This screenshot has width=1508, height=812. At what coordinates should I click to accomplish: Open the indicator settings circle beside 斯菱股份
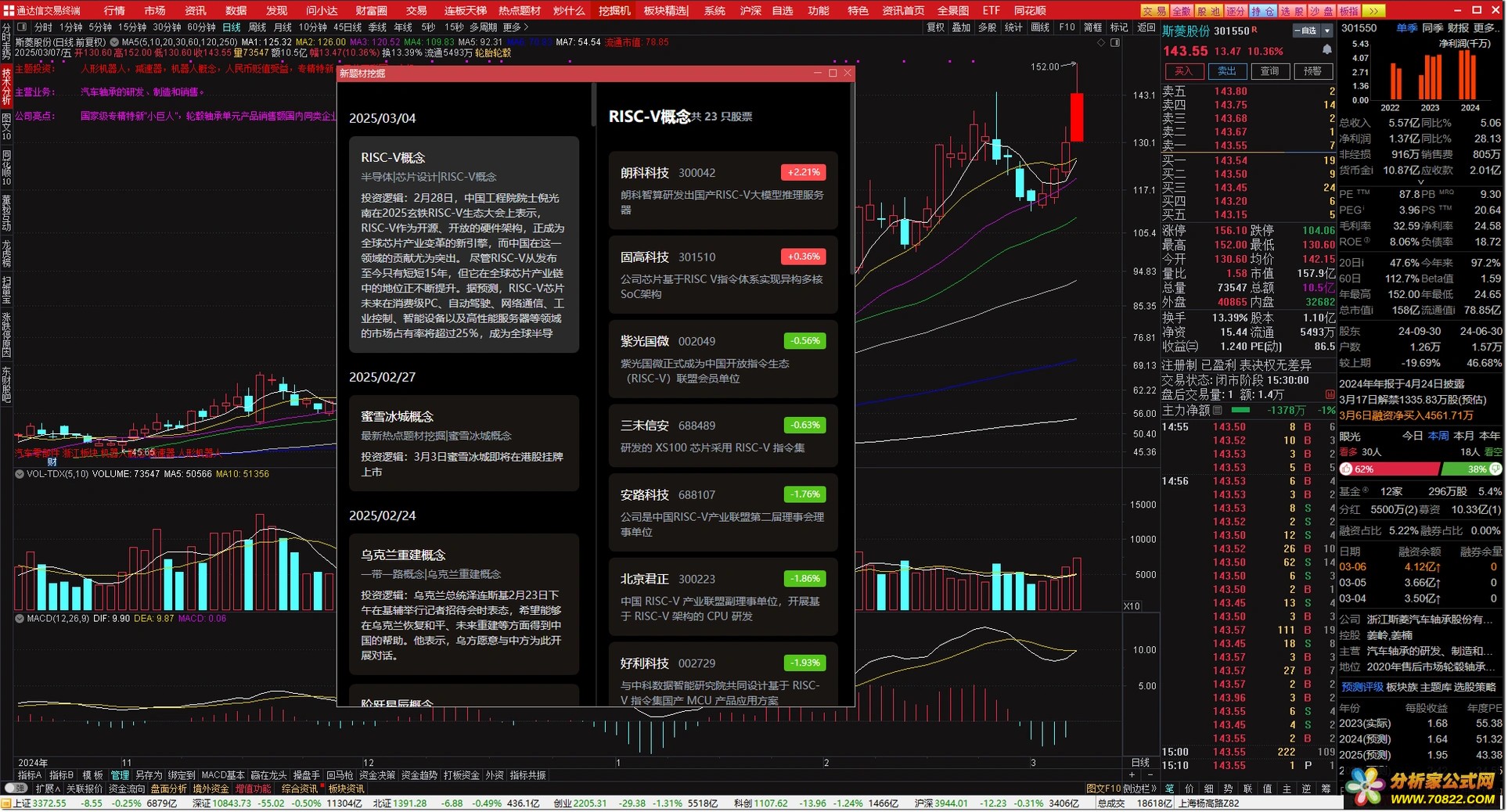114,42
